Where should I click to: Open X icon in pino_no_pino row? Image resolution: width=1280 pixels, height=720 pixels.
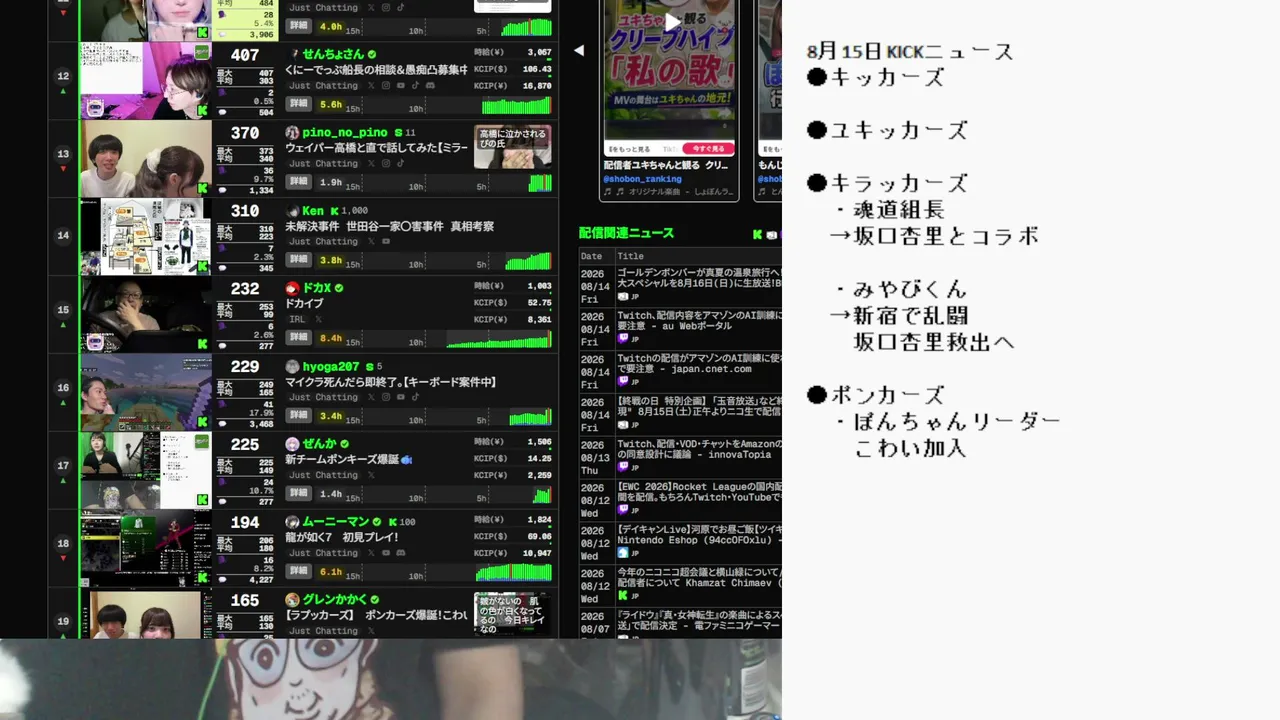[371, 164]
